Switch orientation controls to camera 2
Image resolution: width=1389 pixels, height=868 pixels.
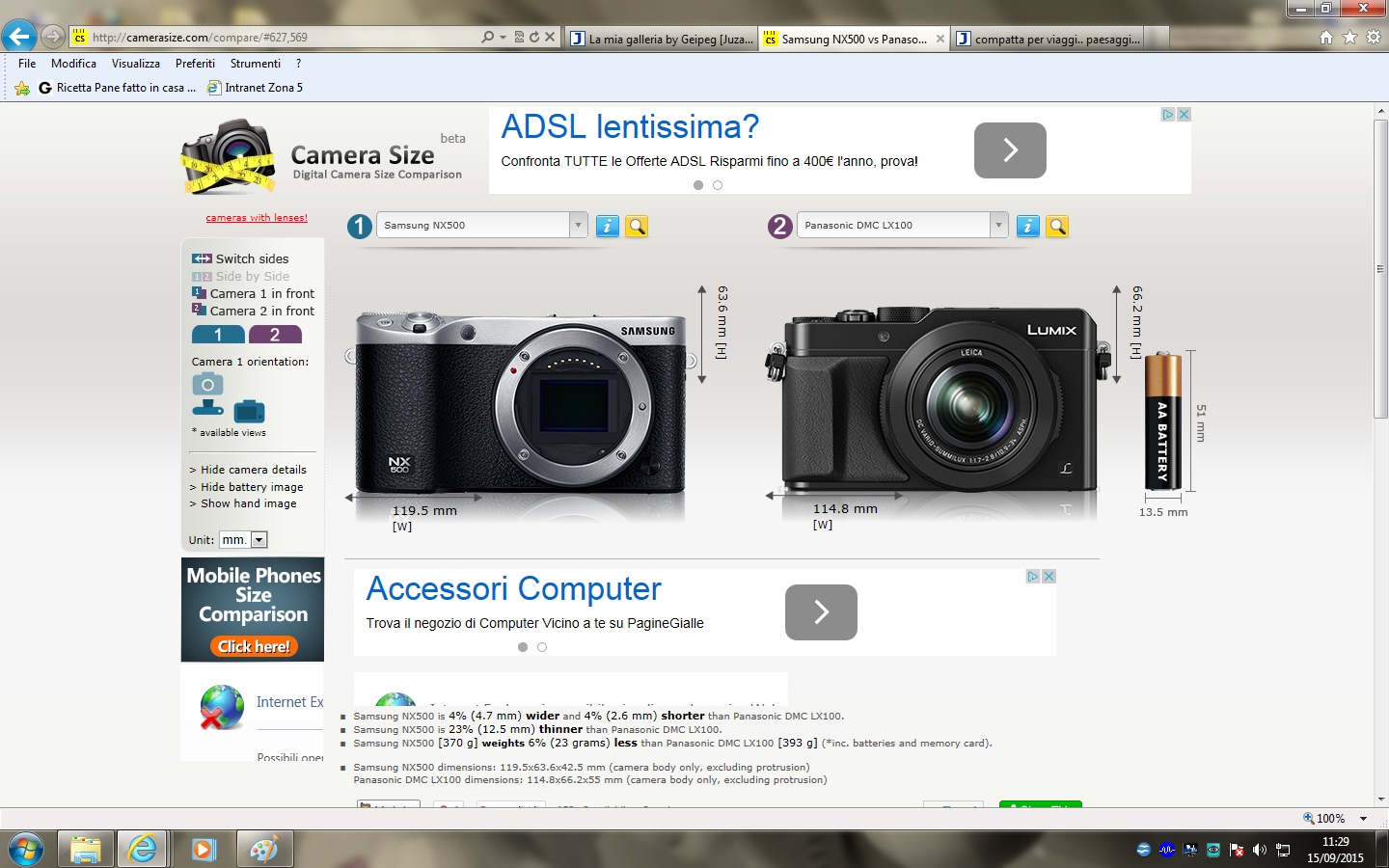coord(276,335)
